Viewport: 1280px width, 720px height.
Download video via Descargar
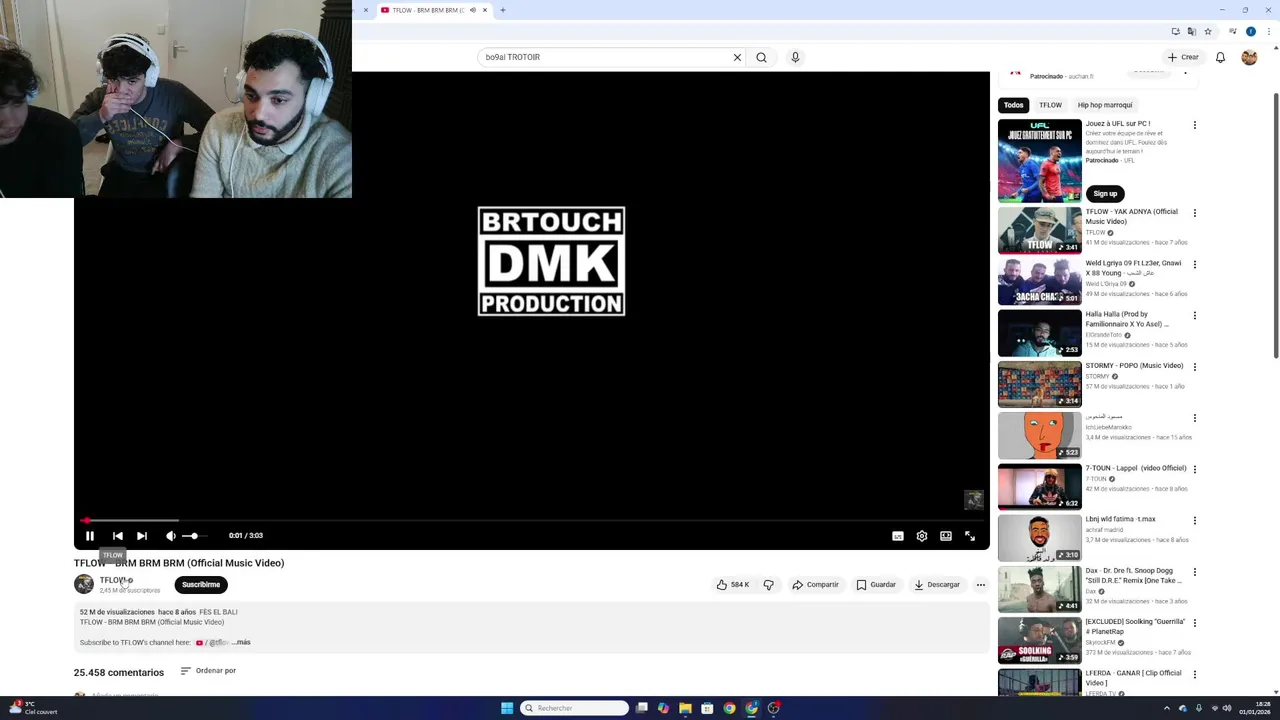point(936,585)
